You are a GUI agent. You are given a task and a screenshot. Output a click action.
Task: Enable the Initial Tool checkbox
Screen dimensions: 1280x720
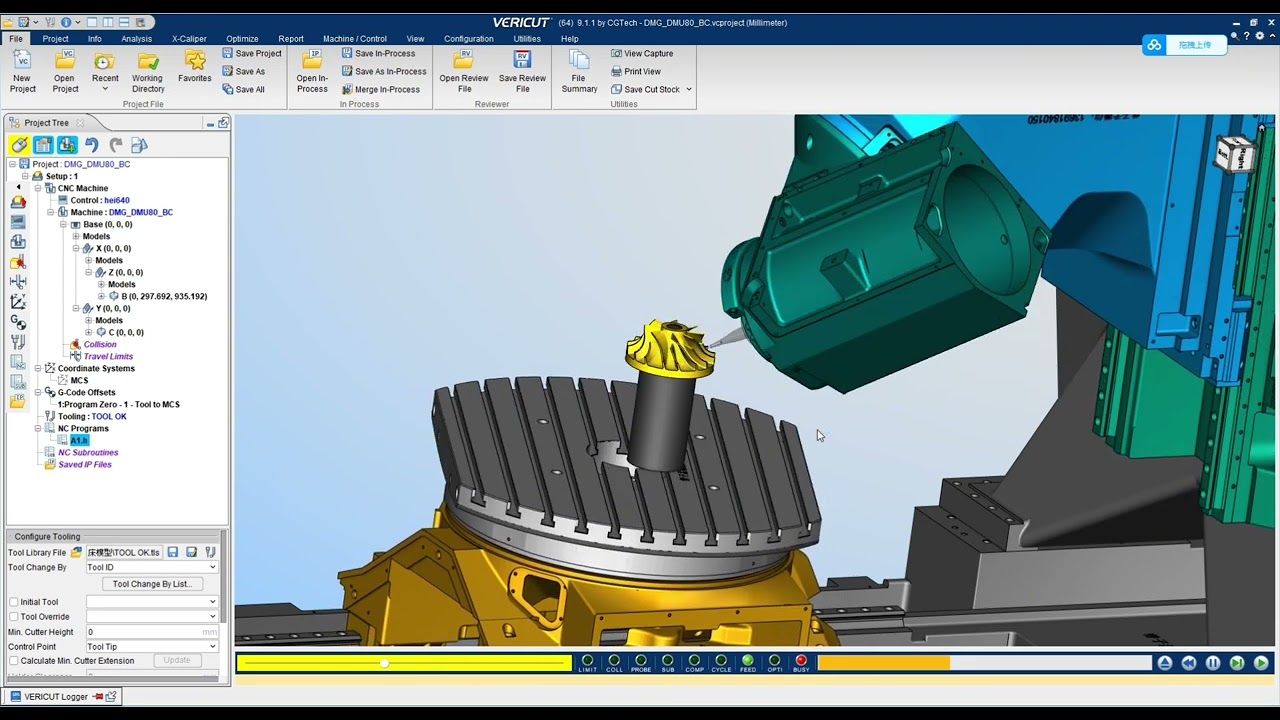tap(14, 602)
